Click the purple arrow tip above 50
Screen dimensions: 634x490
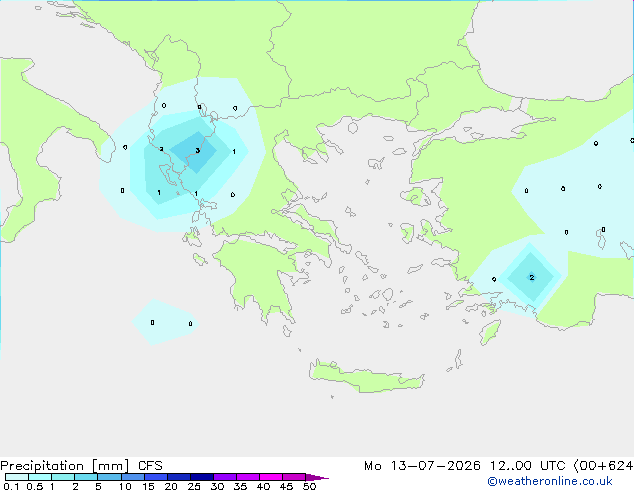pos(317,477)
